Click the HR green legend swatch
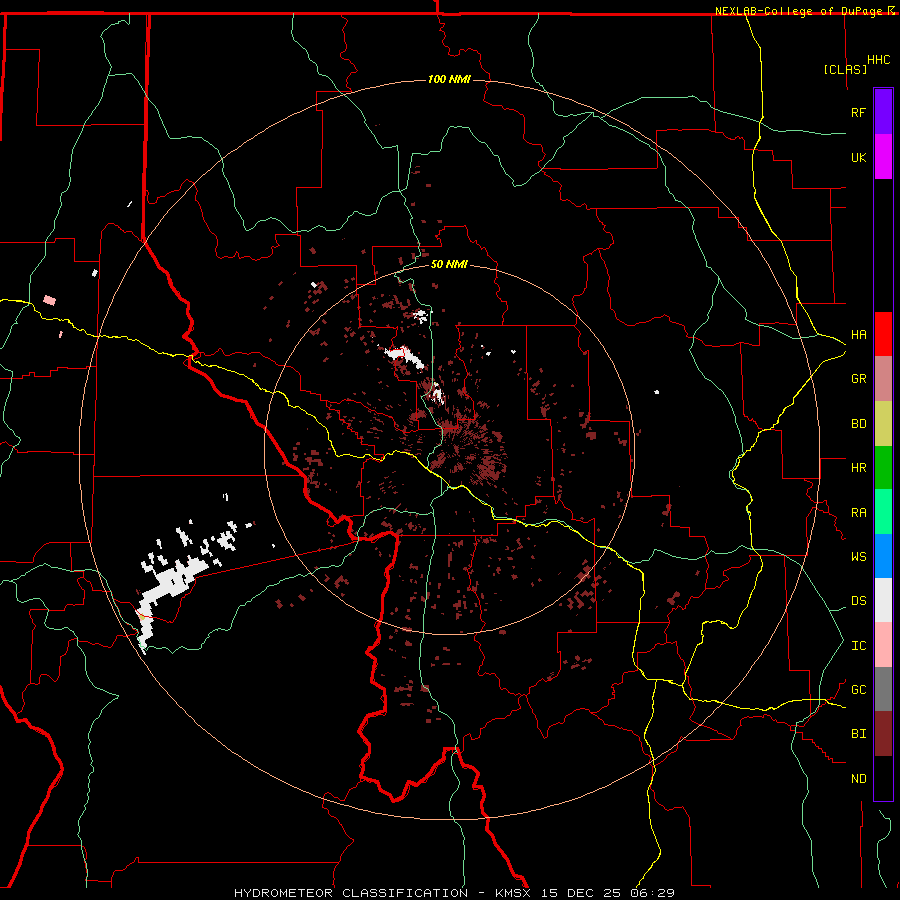The height and width of the screenshot is (900, 900). (883, 468)
